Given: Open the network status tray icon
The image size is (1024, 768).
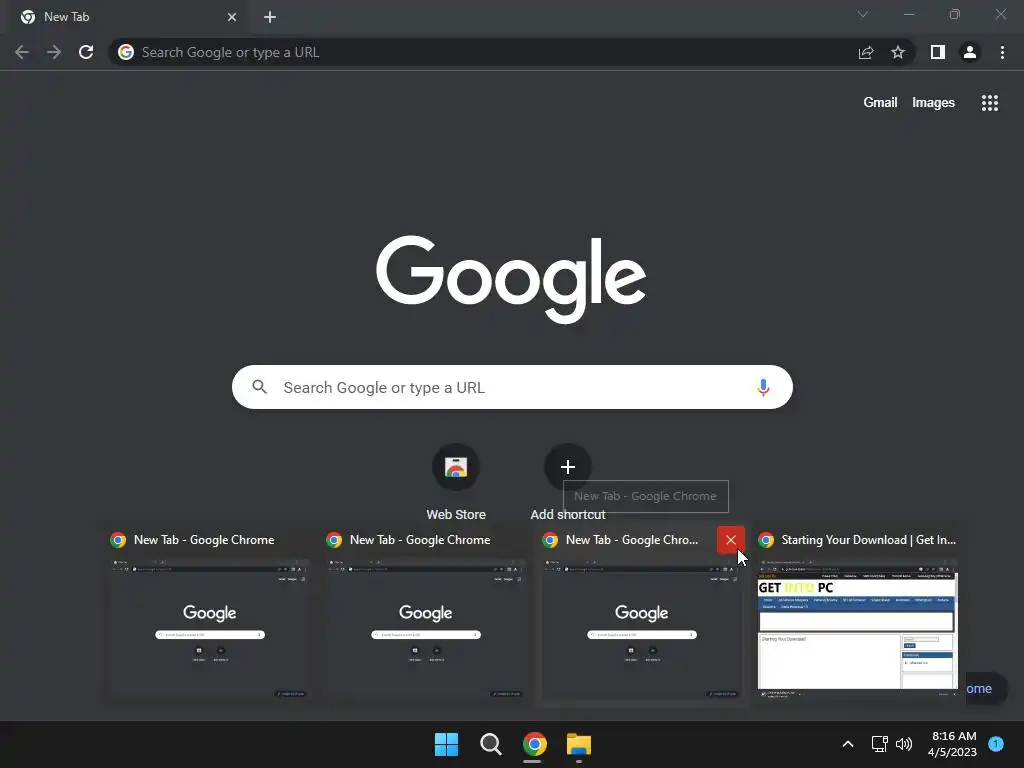Looking at the screenshot, I should (x=880, y=744).
